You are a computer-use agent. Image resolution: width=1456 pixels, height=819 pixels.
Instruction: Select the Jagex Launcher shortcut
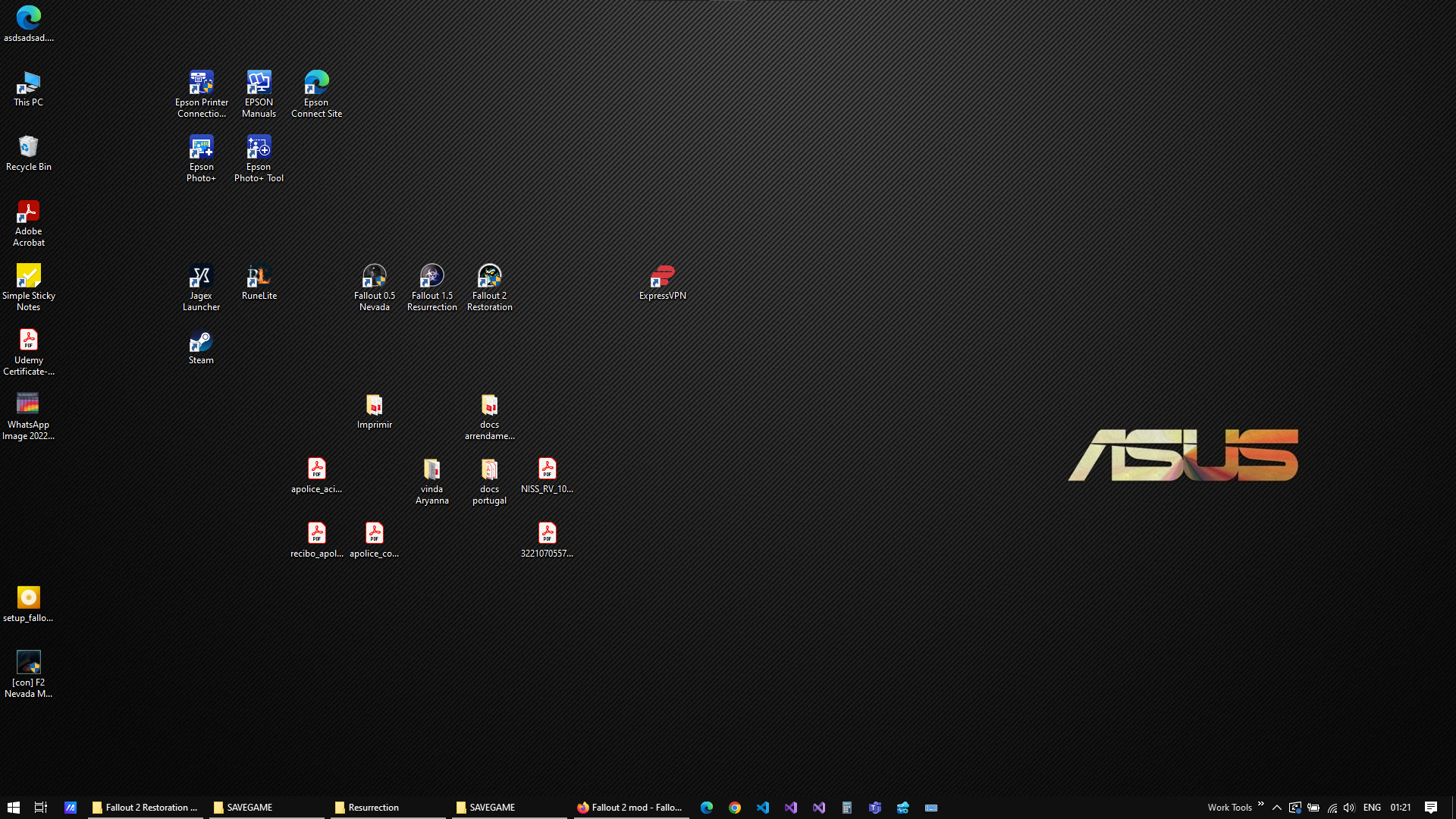tap(201, 287)
